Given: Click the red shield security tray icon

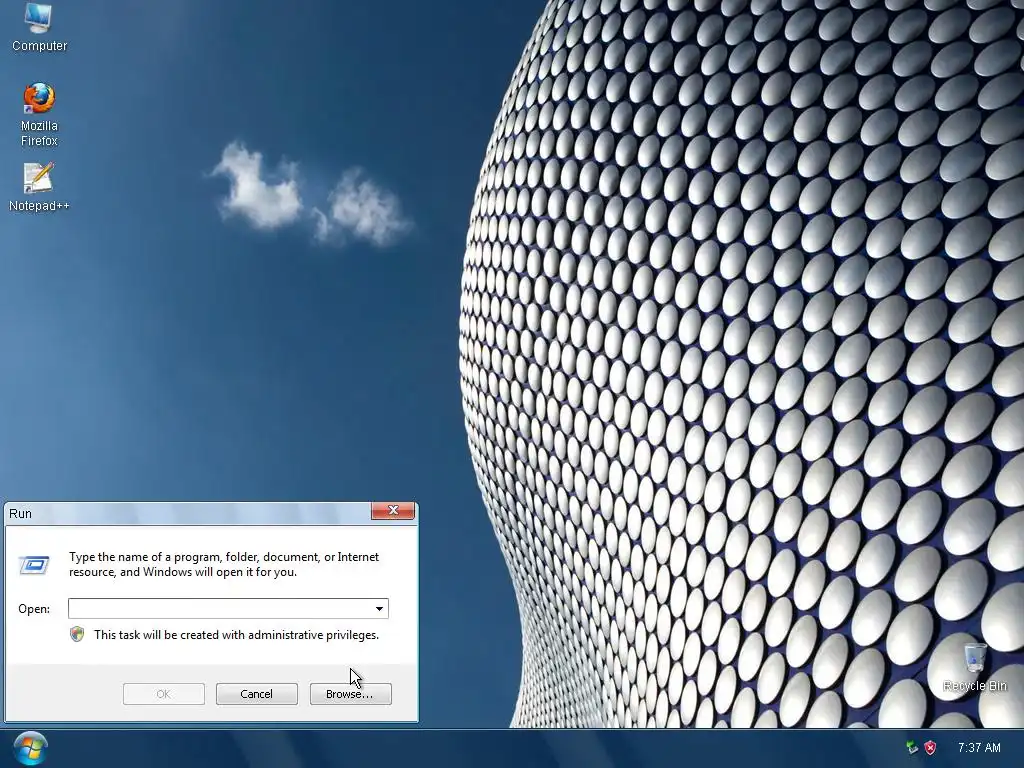Looking at the screenshot, I should [x=931, y=748].
